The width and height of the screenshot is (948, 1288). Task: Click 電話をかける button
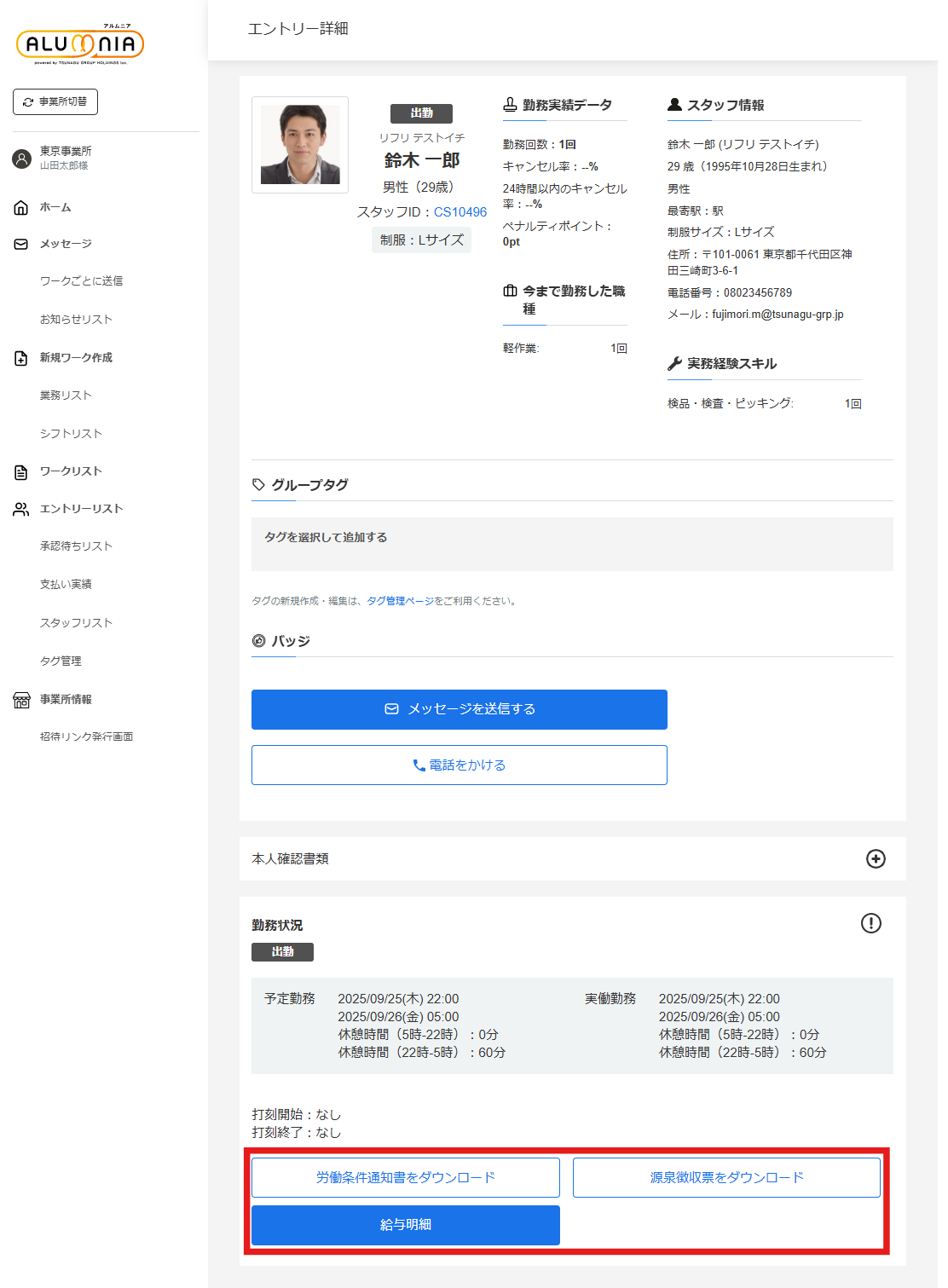(x=460, y=765)
